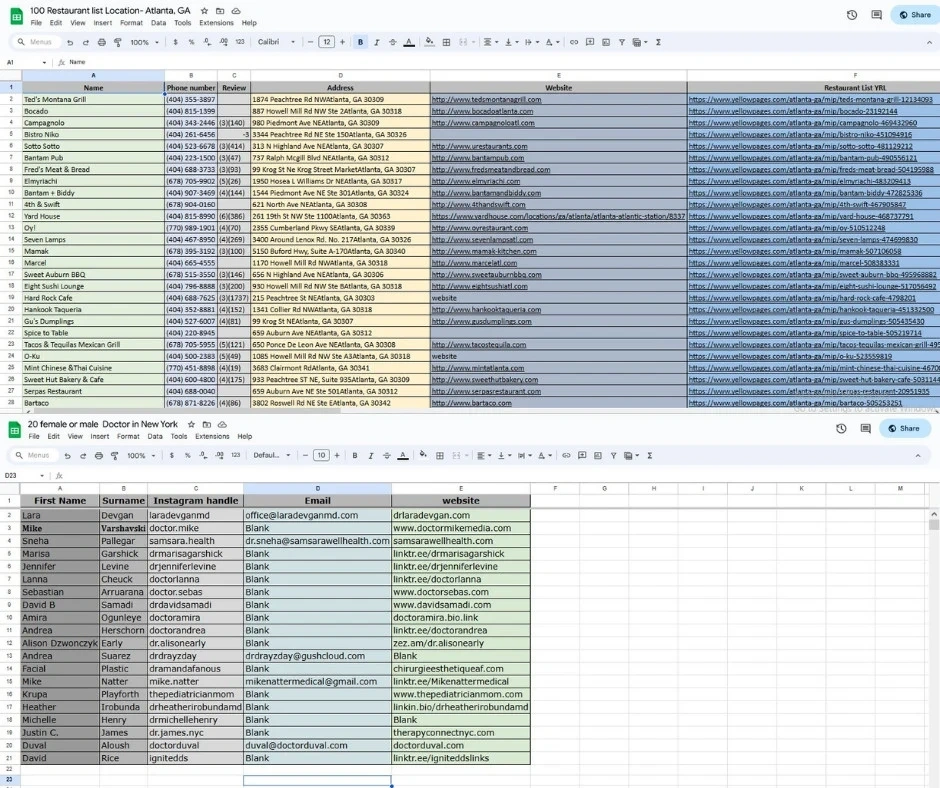Toggle Bold in Restaurant sheet toolbar

(360, 42)
